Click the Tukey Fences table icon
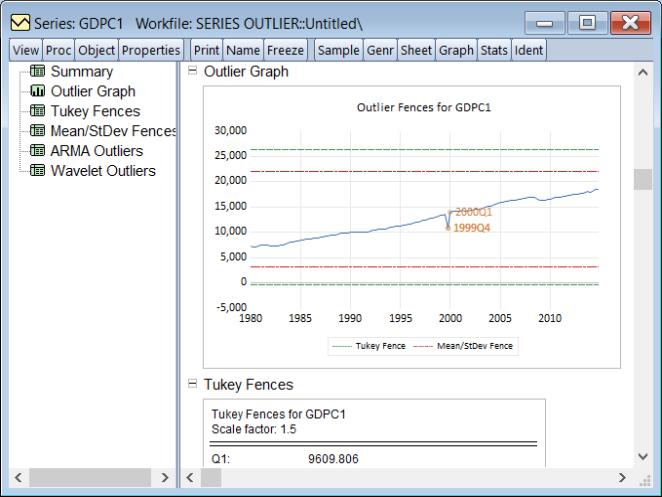662x497 pixels. (38, 112)
